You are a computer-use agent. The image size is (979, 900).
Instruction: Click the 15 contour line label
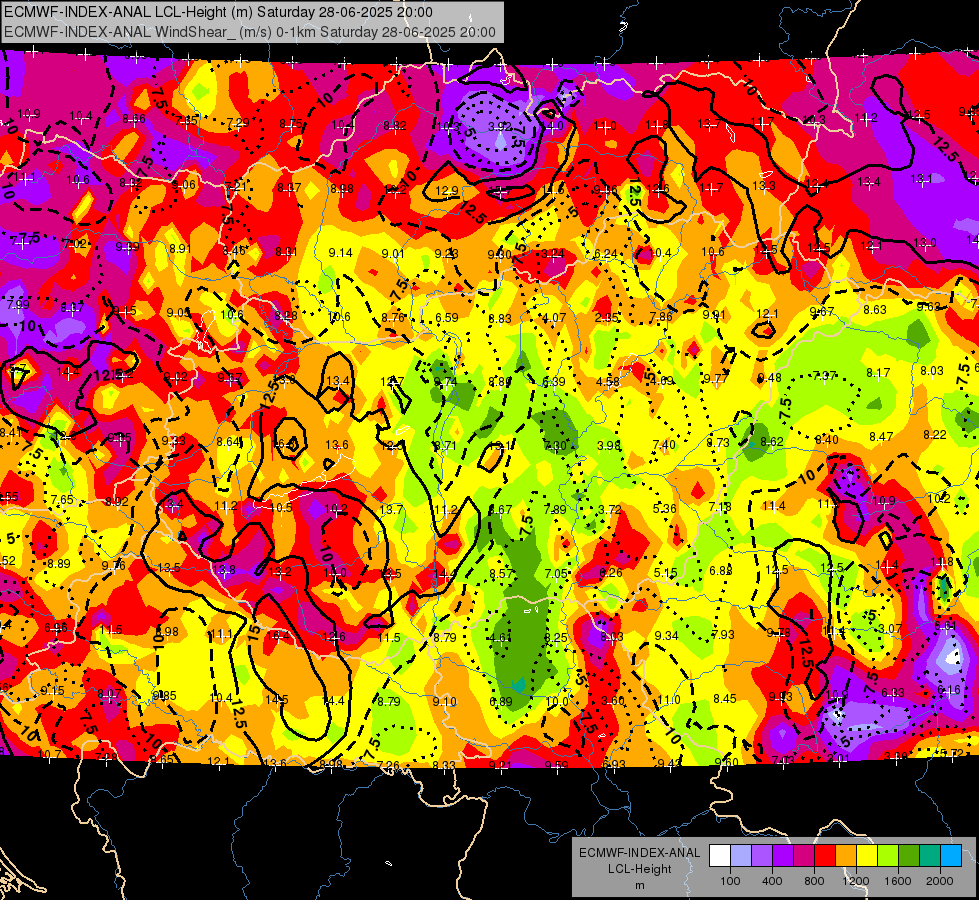click(253, 631)
